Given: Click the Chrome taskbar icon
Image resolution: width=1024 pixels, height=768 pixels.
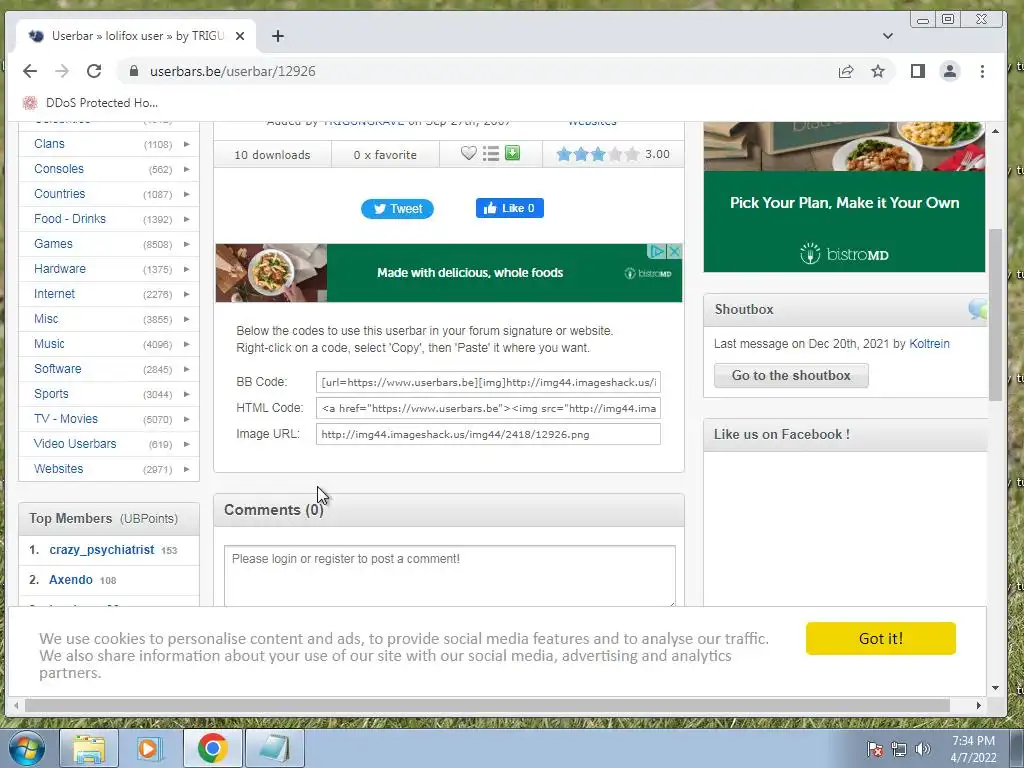Looking at the screenshot, I should tap(212, 748).
